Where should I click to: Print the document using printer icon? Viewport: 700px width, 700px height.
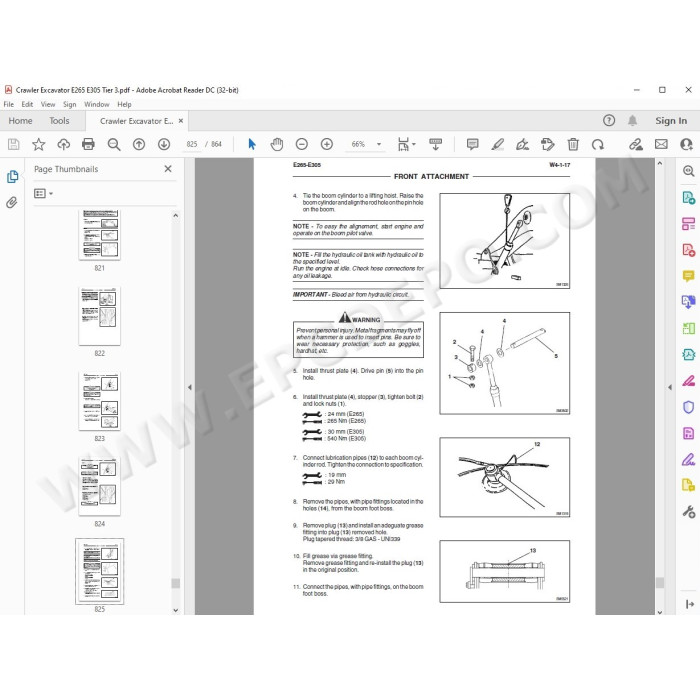click(88, 144)
